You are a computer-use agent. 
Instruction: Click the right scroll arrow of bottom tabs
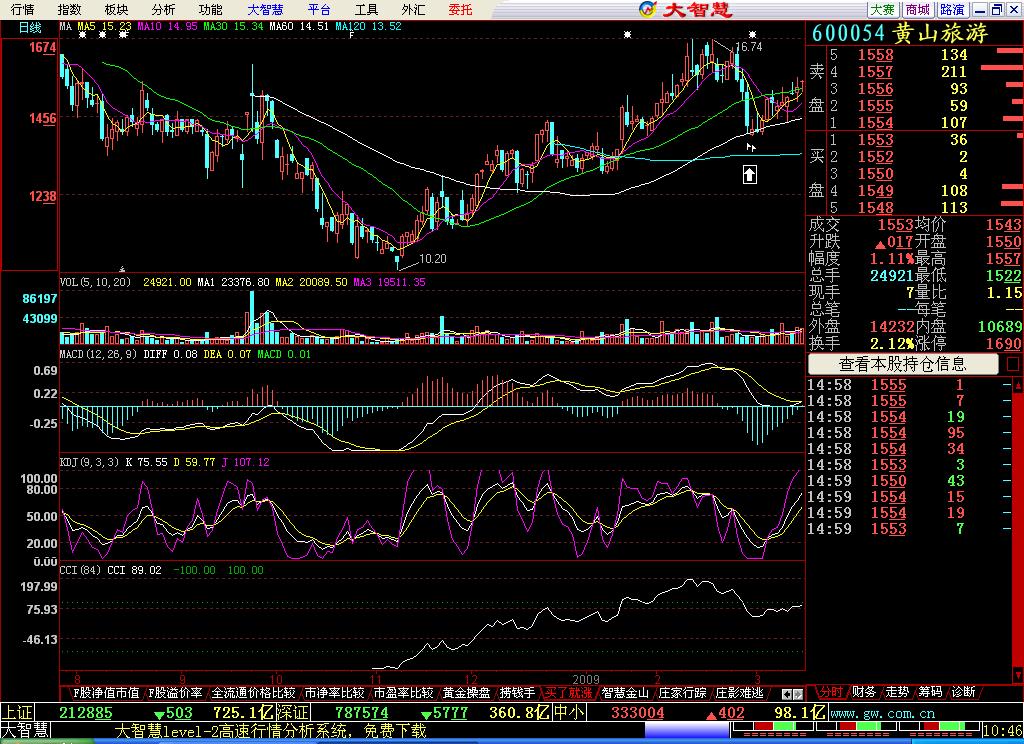pos(798,694)
